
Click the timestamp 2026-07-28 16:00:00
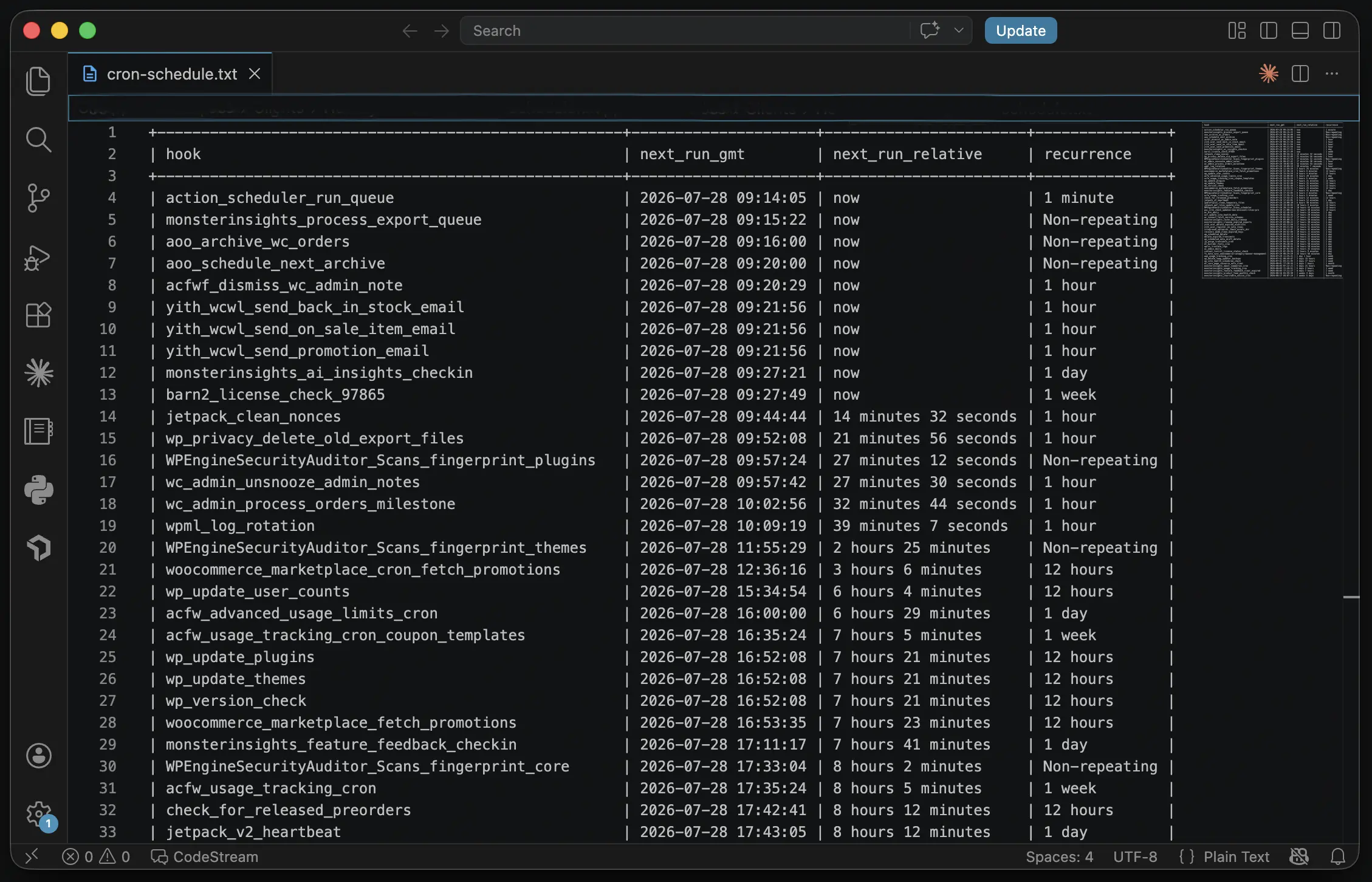click(x=723, y=614)
